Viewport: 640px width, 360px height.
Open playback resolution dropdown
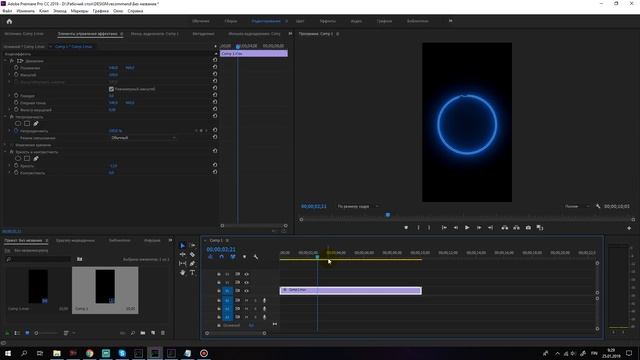[x=576, y=207]
